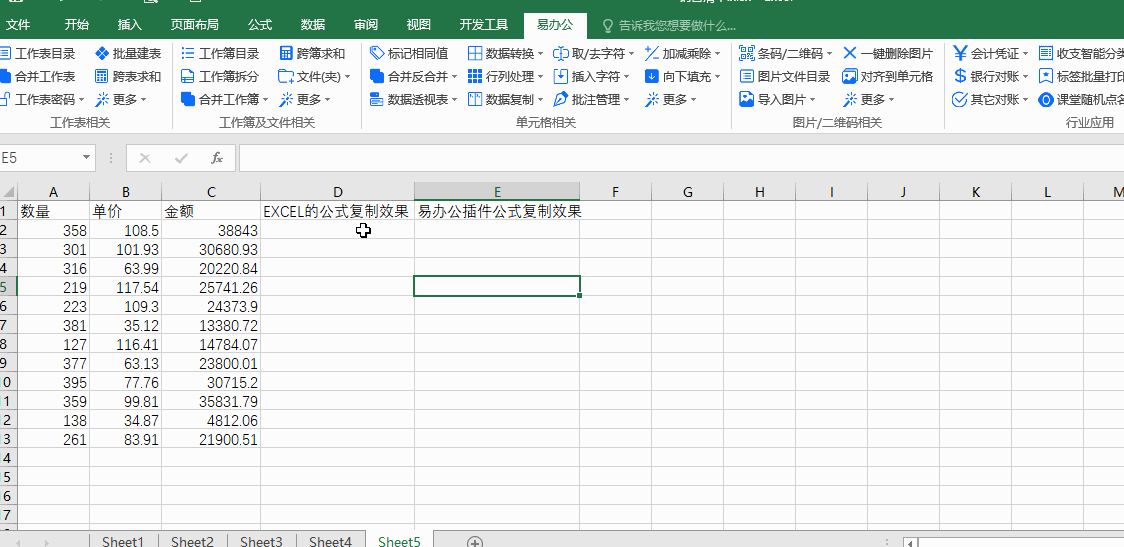Switch to Sheet3 tab
Image resolution: width=1124 pixels, height=547 pixels.
(x=261, y=542)
